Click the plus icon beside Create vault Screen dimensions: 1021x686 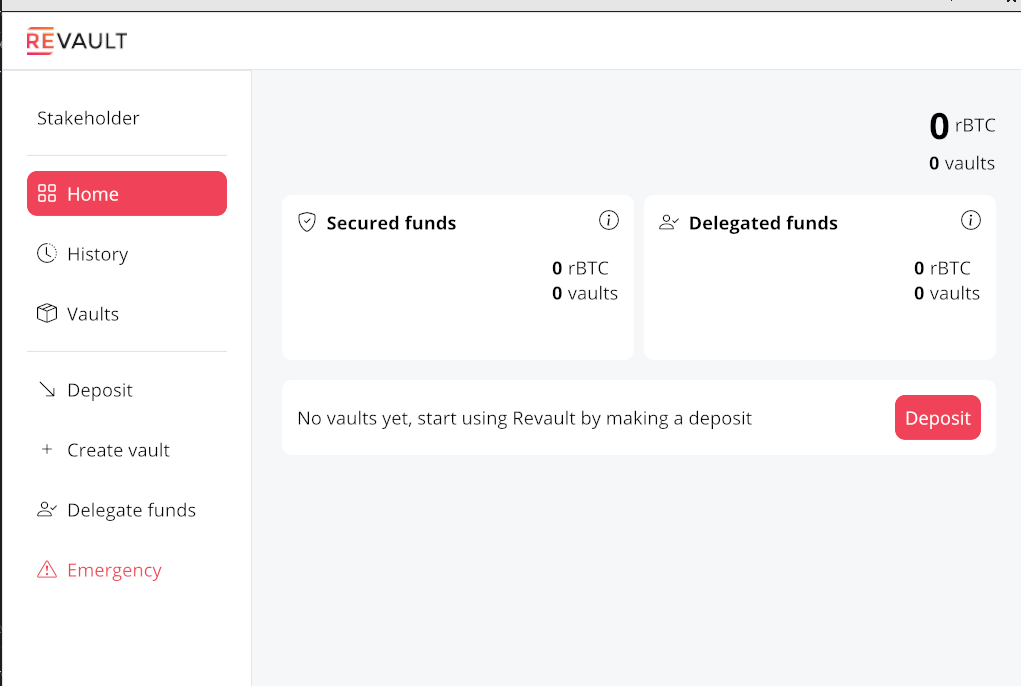[46, 449]
